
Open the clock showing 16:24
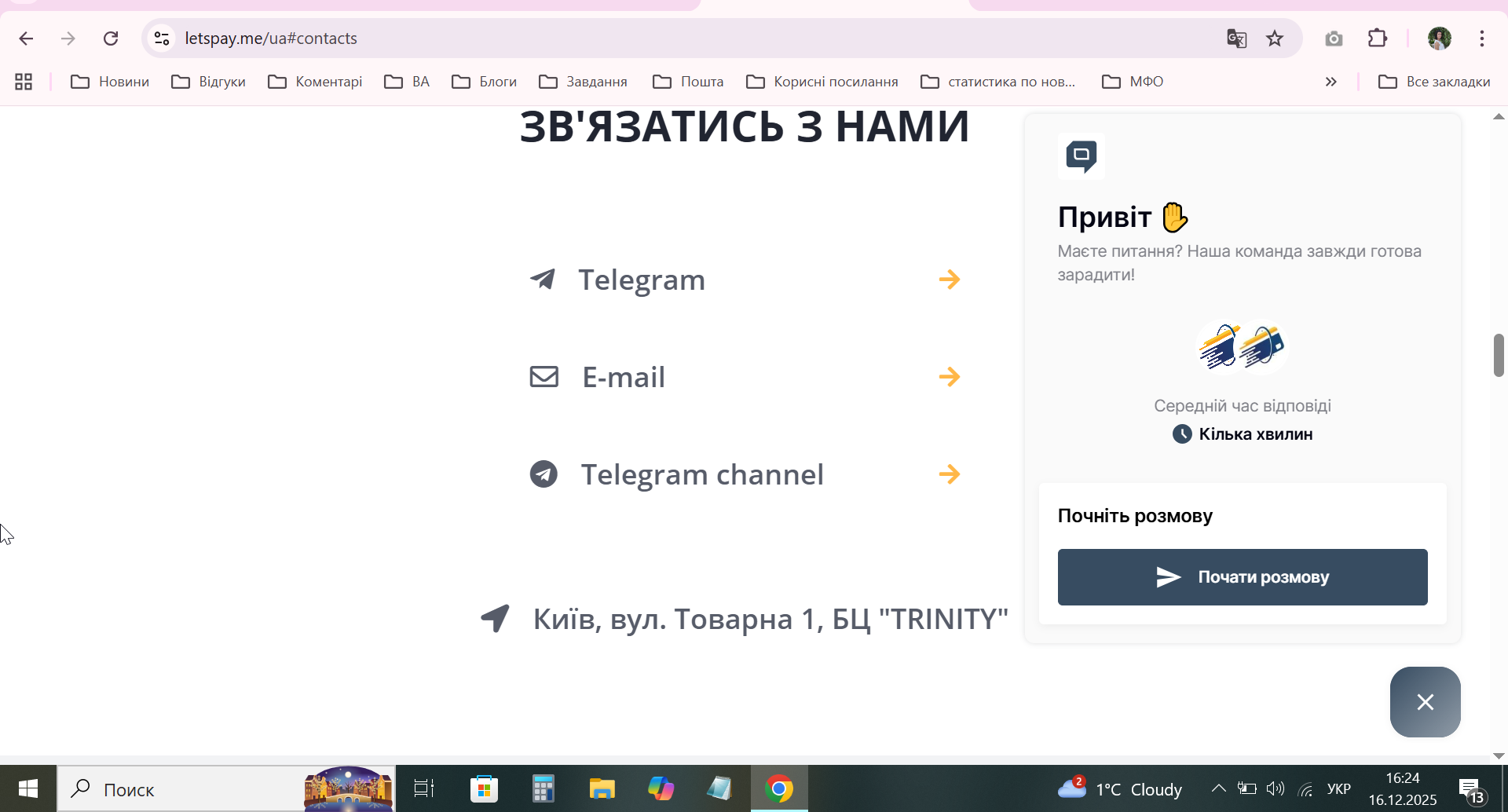pyautogui.click(x=1403, y=788)
